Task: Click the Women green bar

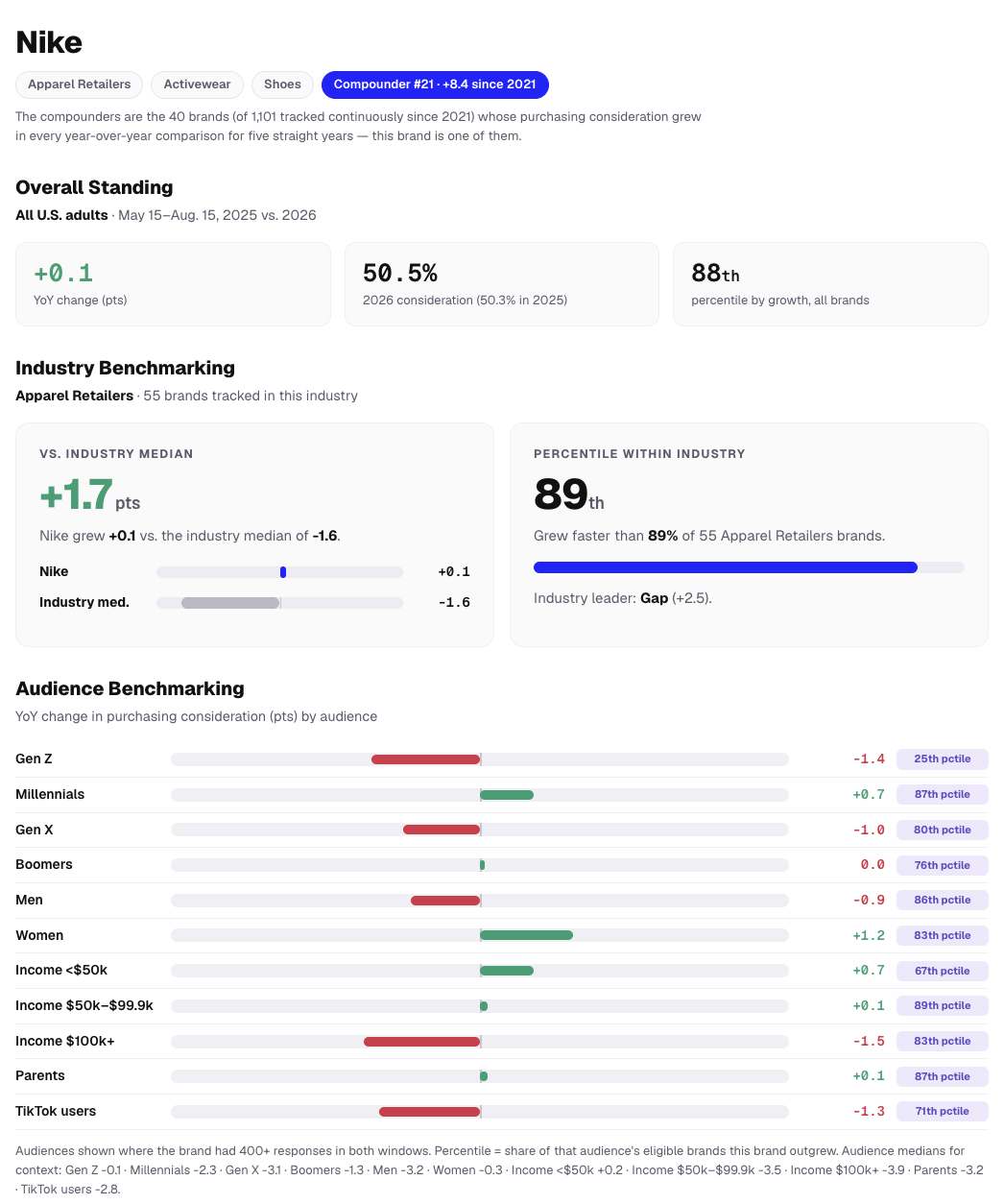Action: [526, 935]
